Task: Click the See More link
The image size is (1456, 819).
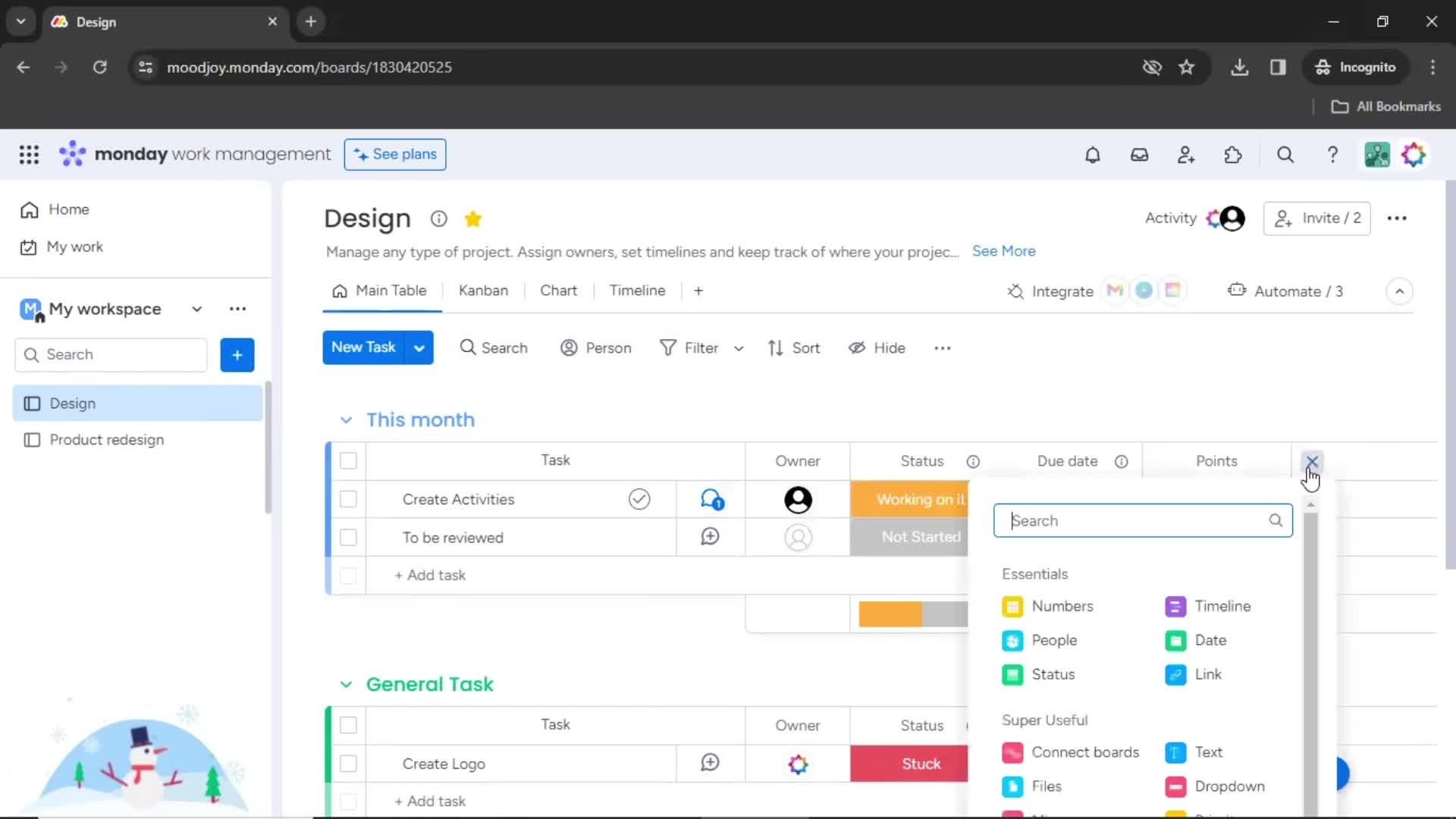Action: pos(1005,251)
